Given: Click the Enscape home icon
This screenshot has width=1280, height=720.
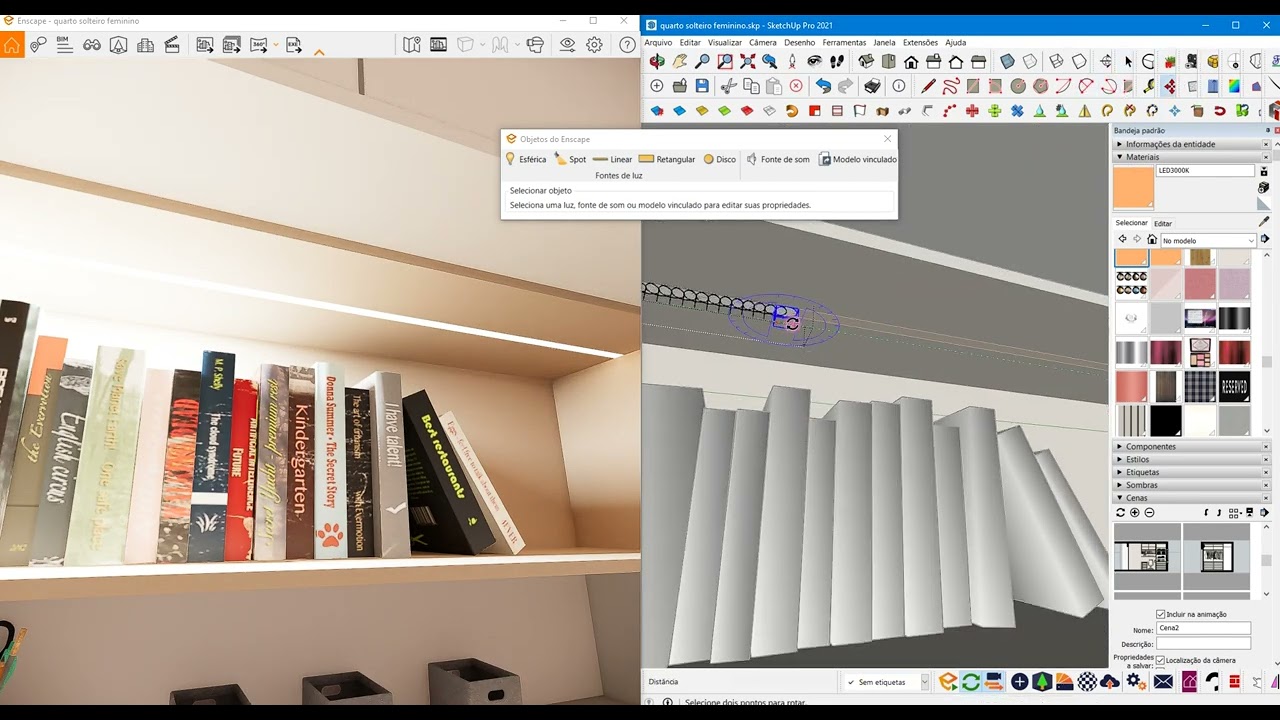Looking at the screenshot, I should pyautogui.click(x=12, y=44).
